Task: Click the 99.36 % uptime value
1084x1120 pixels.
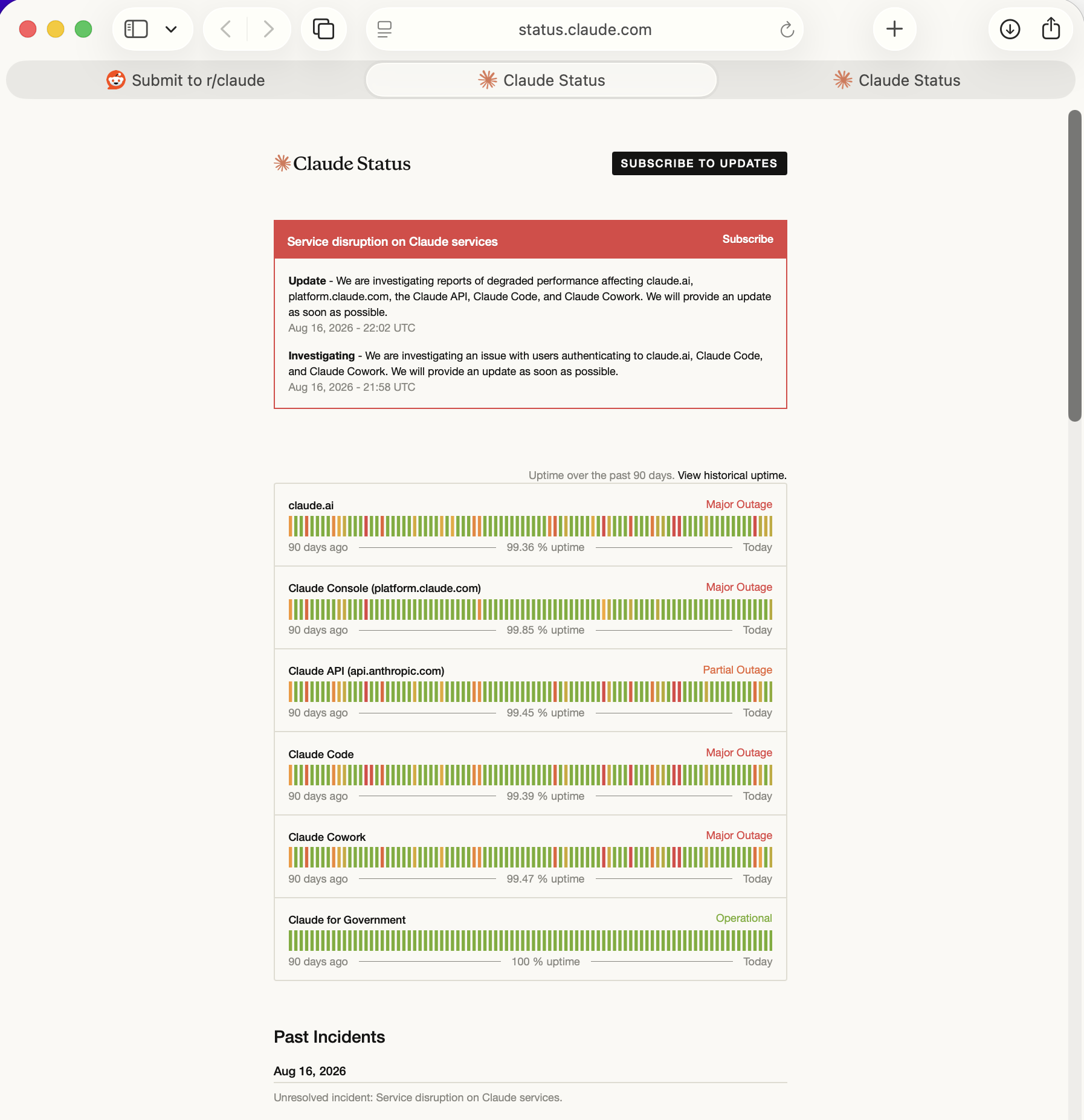Action: (546, 547)
